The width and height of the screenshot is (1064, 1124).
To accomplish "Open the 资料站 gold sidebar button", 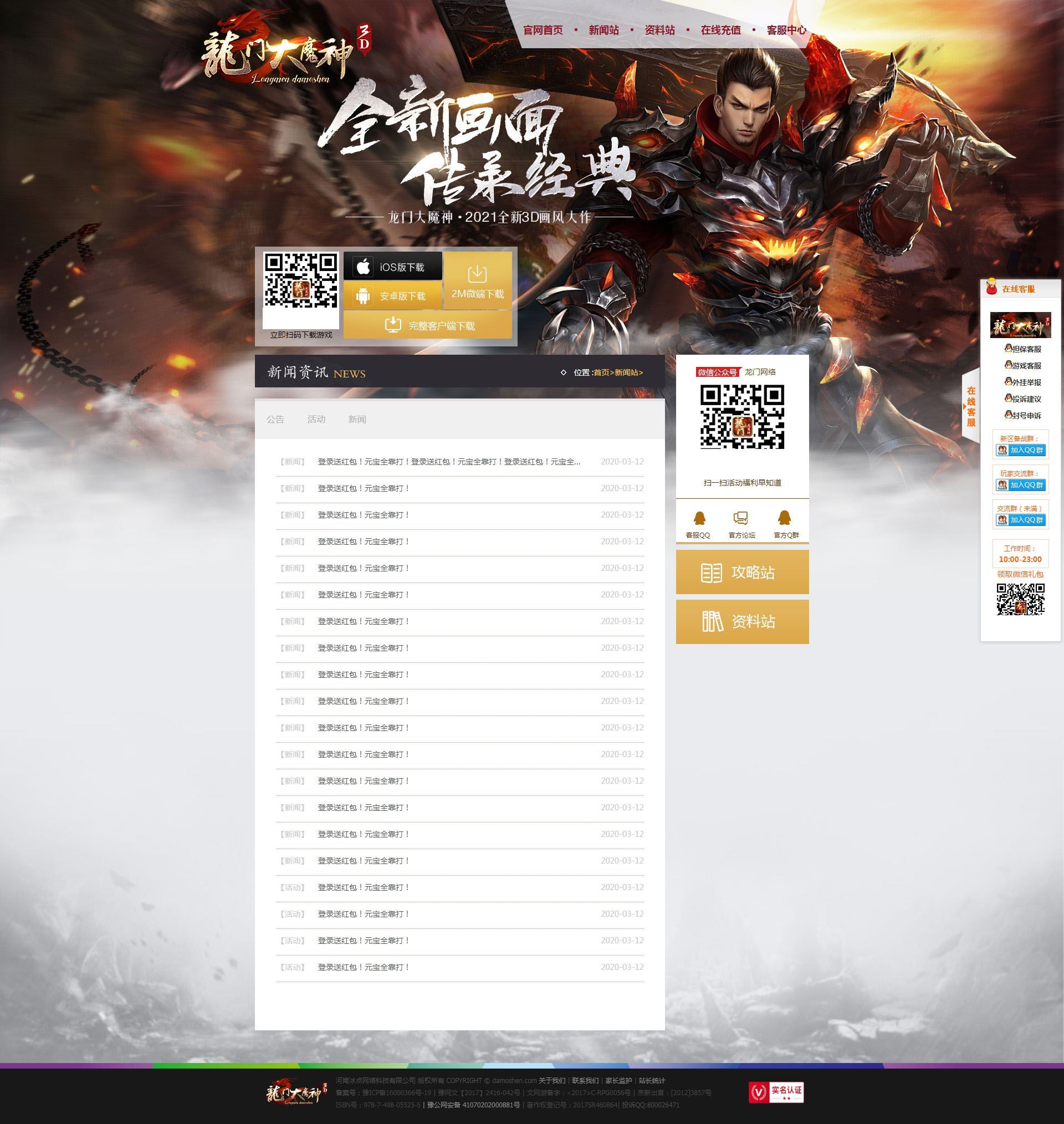I will pos(742,621).
